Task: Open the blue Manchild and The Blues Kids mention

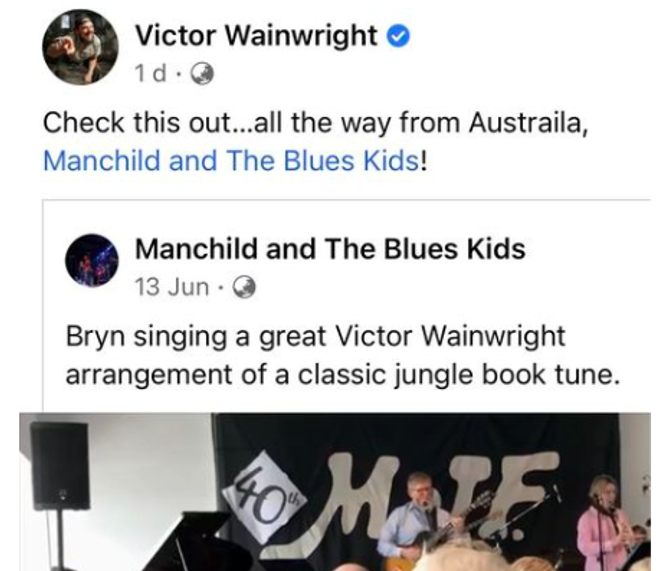Action: pos(231,161)
